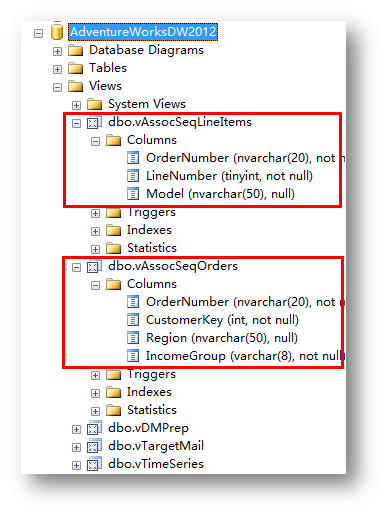Expand Triggers under vAssocSeqLineItems
The image size is (388, 516).
[95, 213]
